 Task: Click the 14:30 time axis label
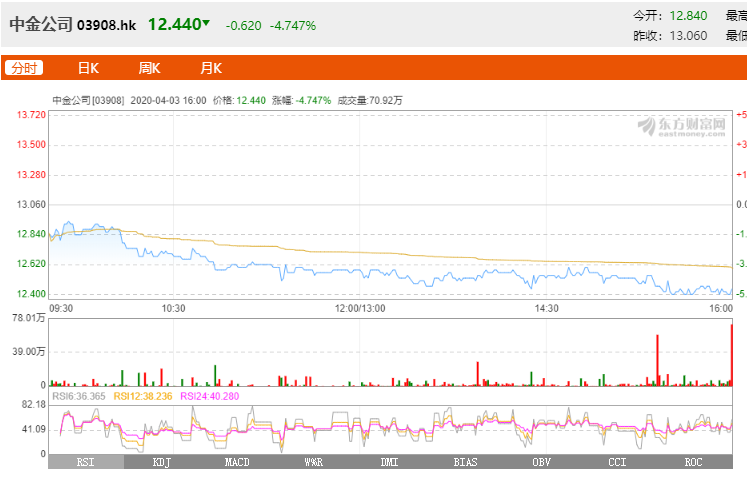[x=546, y=308]
